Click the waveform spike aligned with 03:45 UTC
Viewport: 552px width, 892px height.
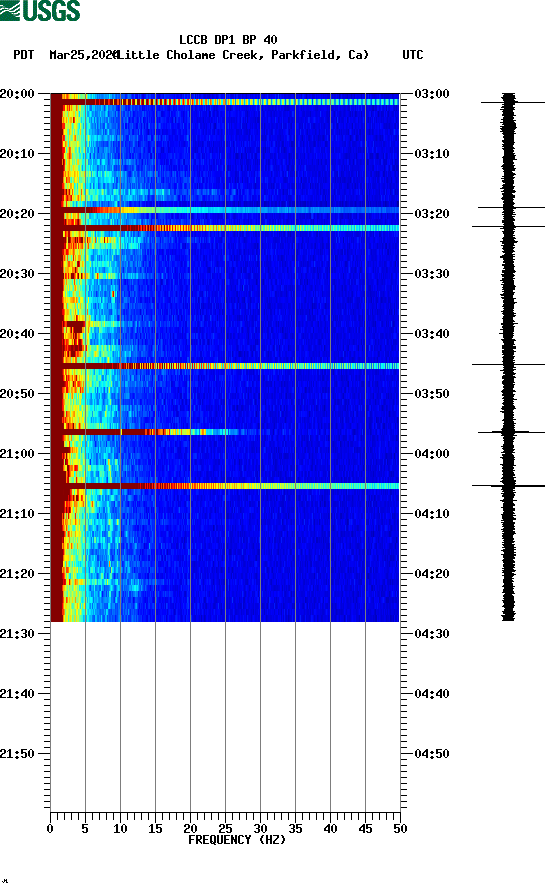[508, 364]
